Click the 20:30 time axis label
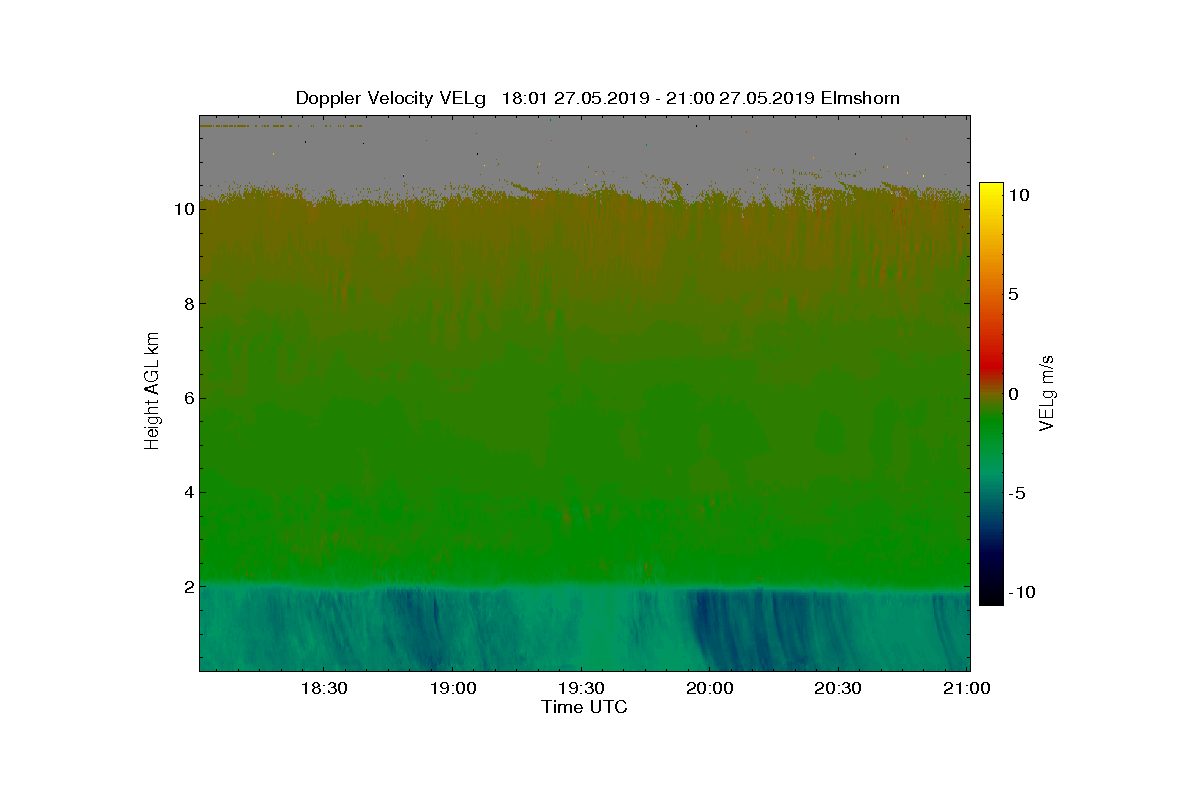Screen dimensions: 1200x800 (x=838, y=688)
